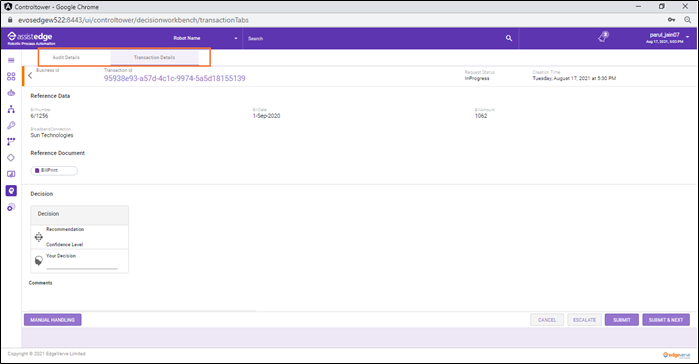Screen dimensions: 699x364
Task: Select the highlighted decision workbench sidebar icon
Action: [11, 191]
